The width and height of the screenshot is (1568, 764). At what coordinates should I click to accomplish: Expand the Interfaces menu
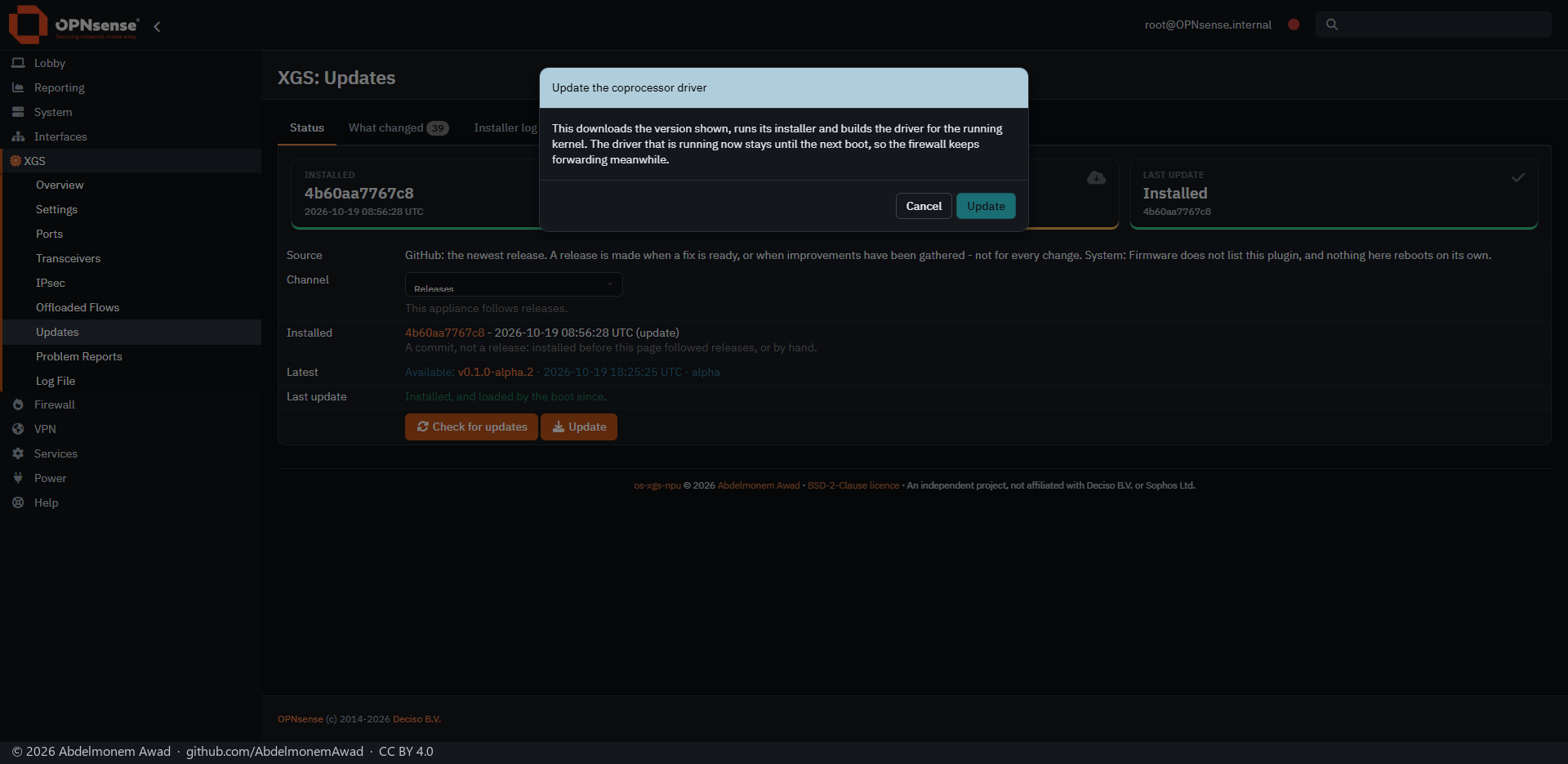click(131, 136)
